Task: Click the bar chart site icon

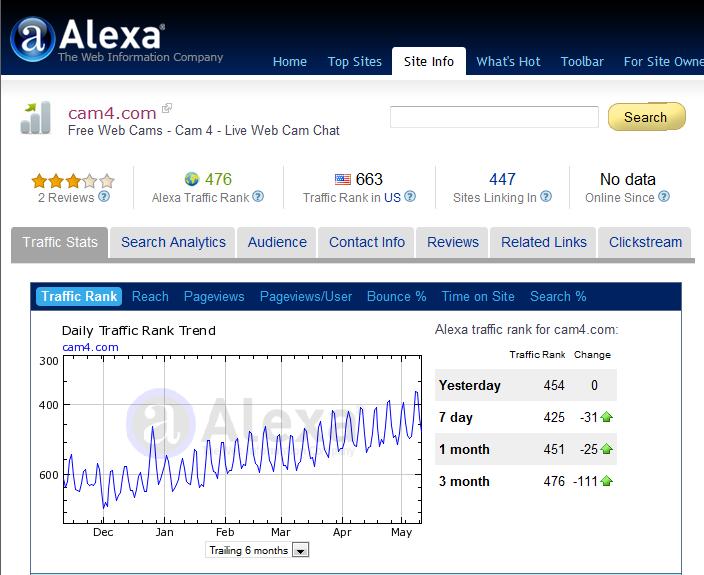Action: 35,118
